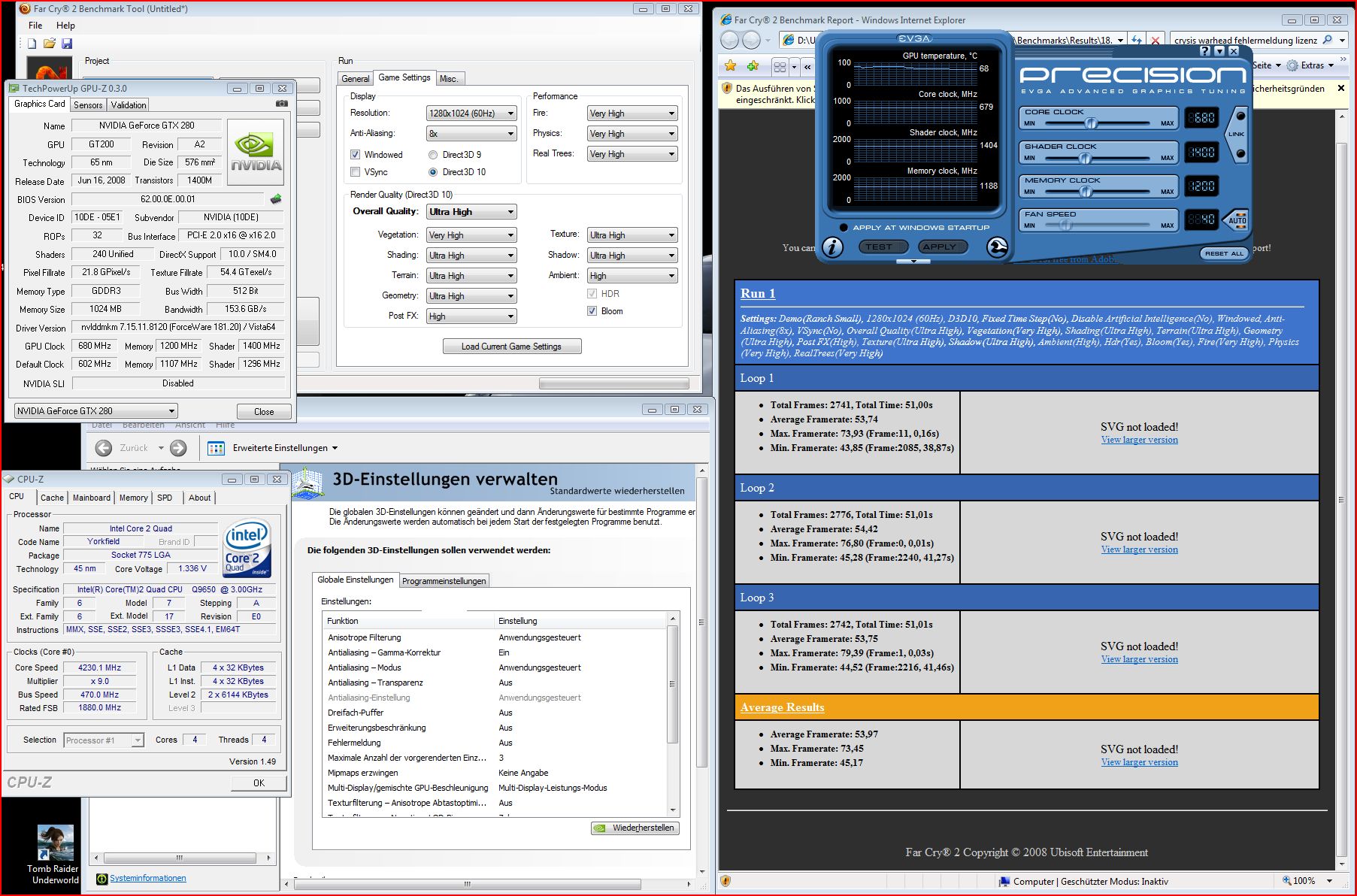The height and width of the screenshot is (896, 1357).
Task: Switch to GPU-Z Sensors tab
Action: click(88, 105)
